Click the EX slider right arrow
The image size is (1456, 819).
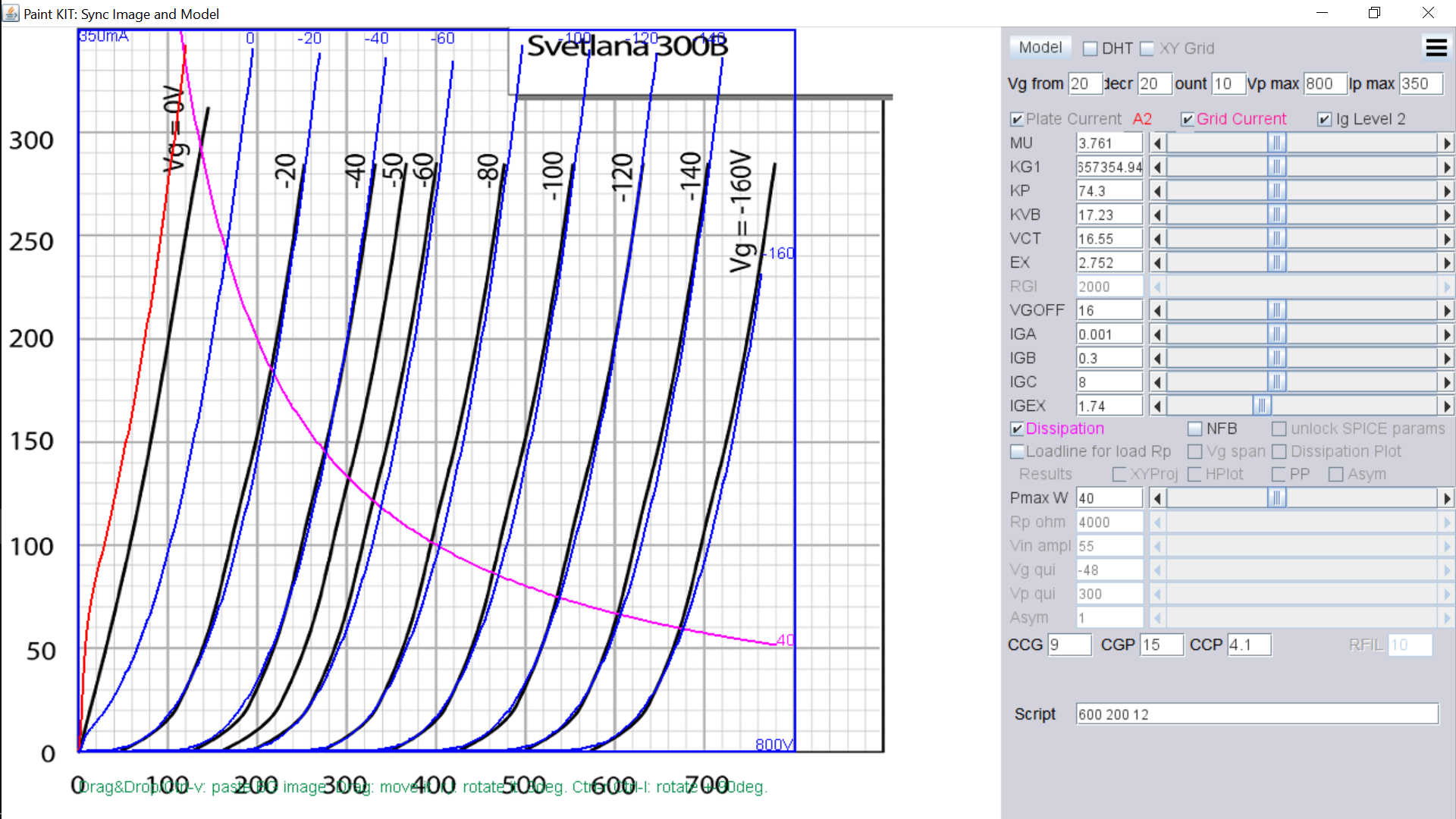pyautogui.click(x=1446, y=263)
